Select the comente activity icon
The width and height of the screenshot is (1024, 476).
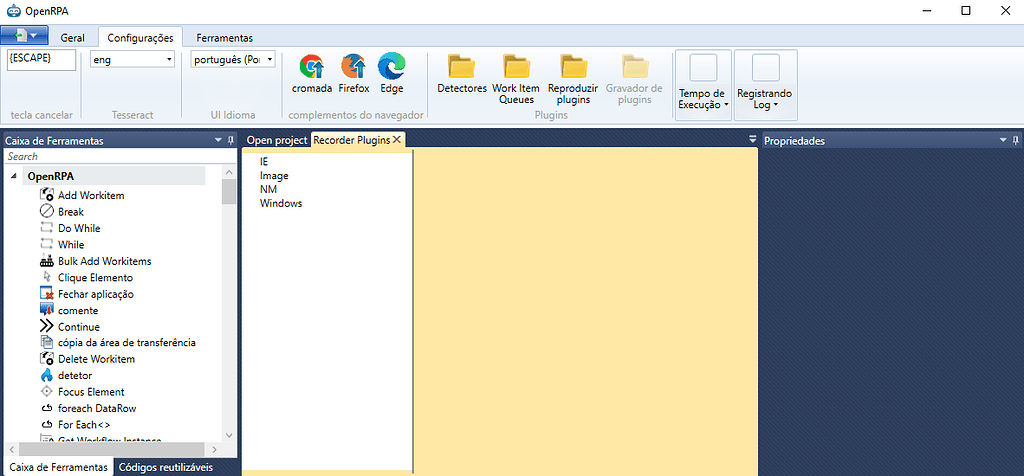click(46, 310)
